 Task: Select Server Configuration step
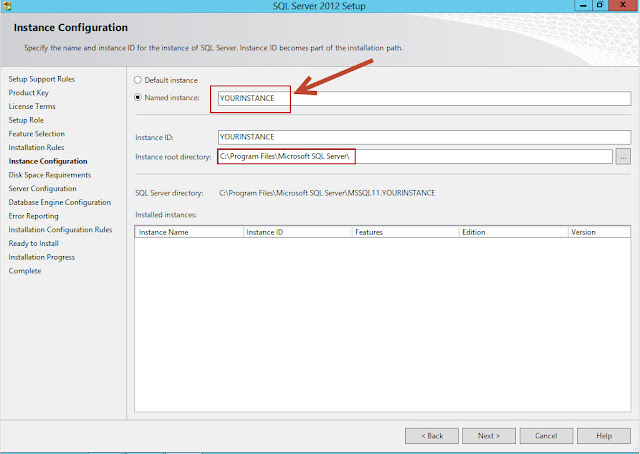point(42,189)
